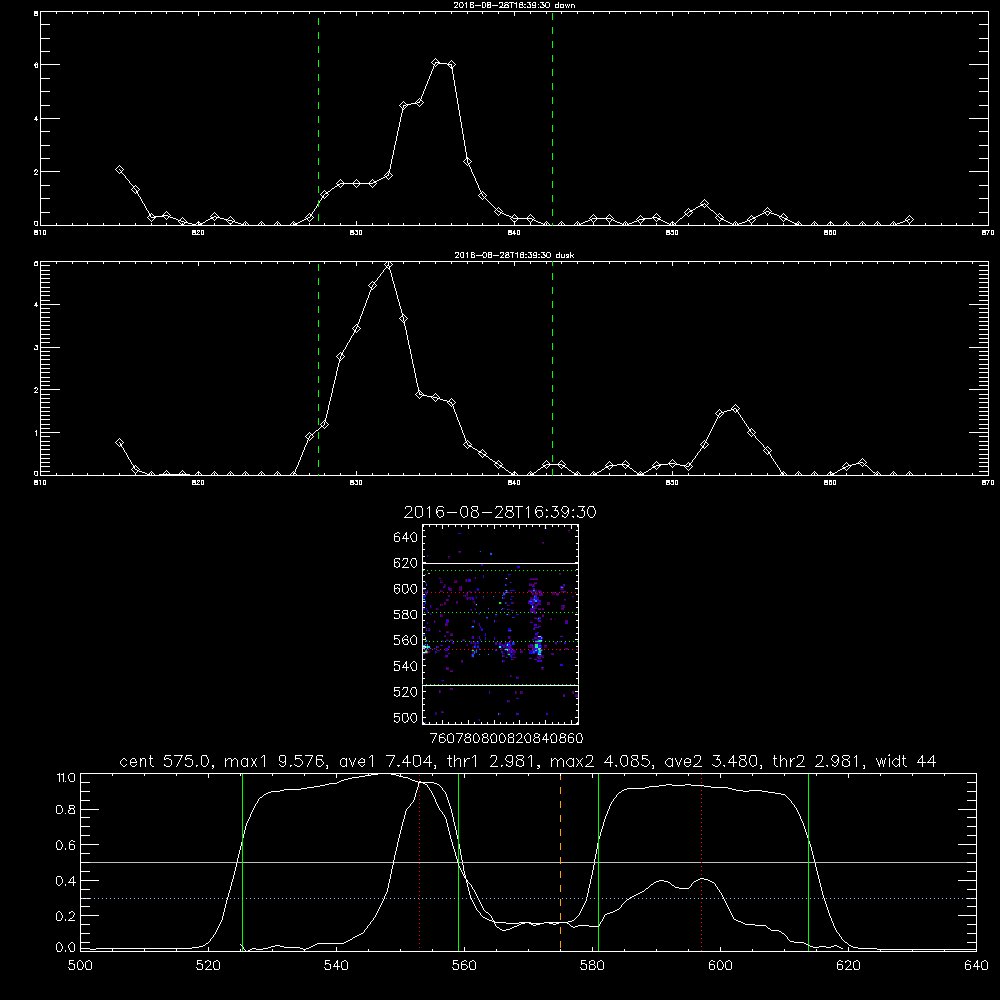
Task: Click the dusk plot title '2016-08-28T16:39:30 dusk'
Action: point(514,255)
